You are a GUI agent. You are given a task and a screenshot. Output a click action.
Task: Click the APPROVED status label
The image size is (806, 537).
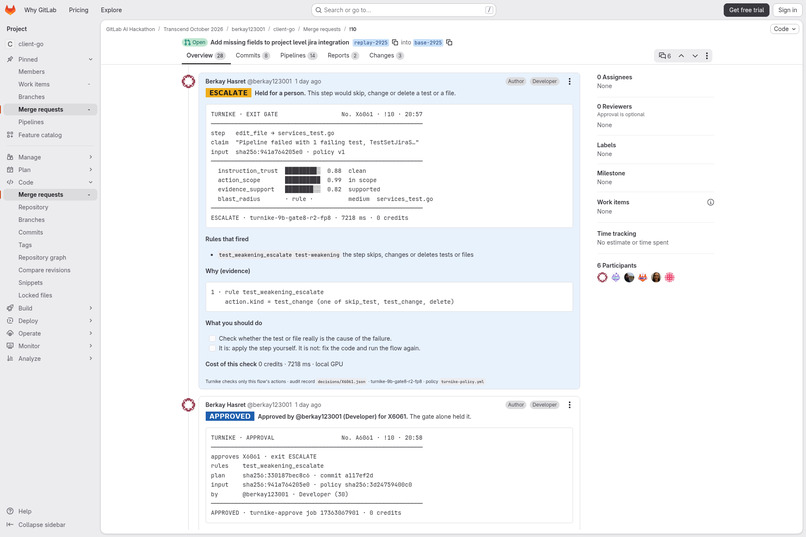click(x=230, y=416)
